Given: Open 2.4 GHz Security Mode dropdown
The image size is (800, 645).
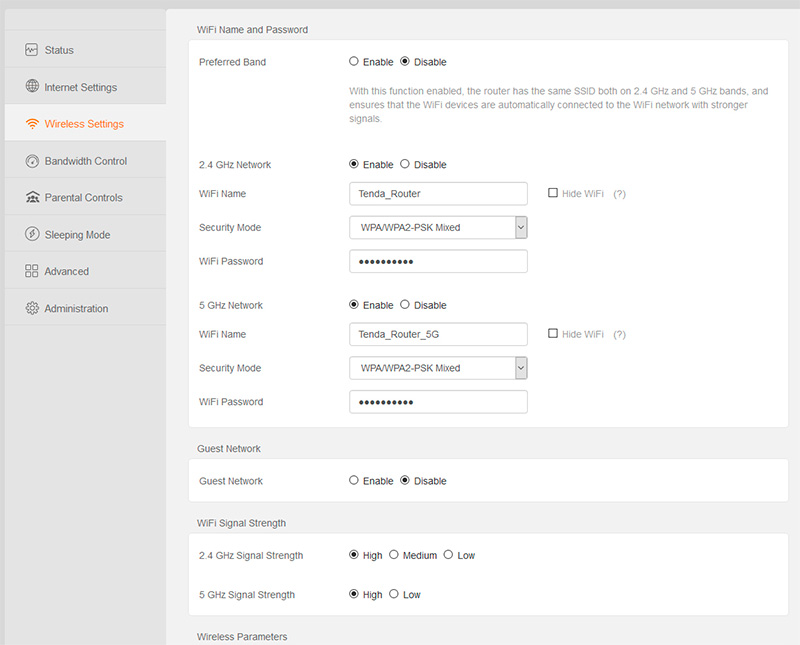Looking at the screenshot, I should [438, 228].
